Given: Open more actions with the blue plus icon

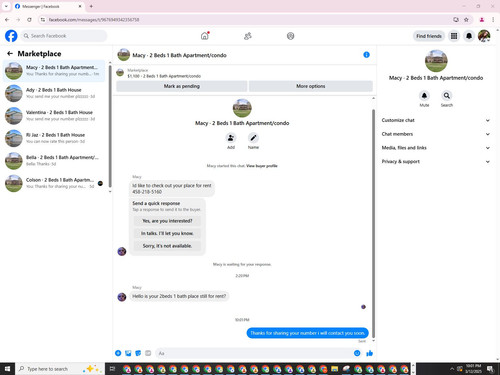Looking at the screenshot, I should tap(118, 353).
